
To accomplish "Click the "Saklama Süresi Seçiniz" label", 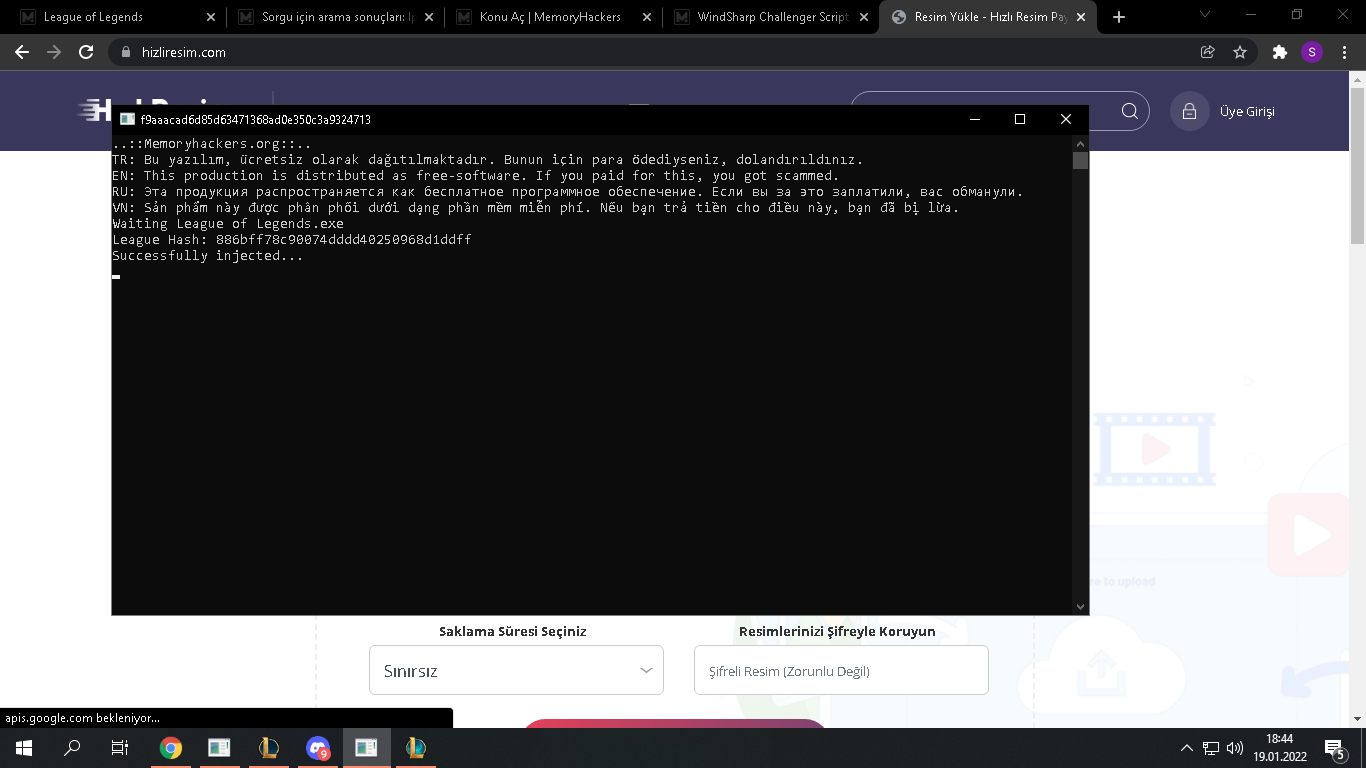I will tap(513, 631).
